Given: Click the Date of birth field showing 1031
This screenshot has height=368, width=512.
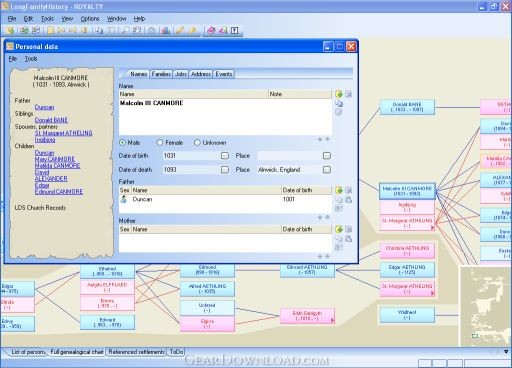Looking at the screenshot, I should pos(192,156).
